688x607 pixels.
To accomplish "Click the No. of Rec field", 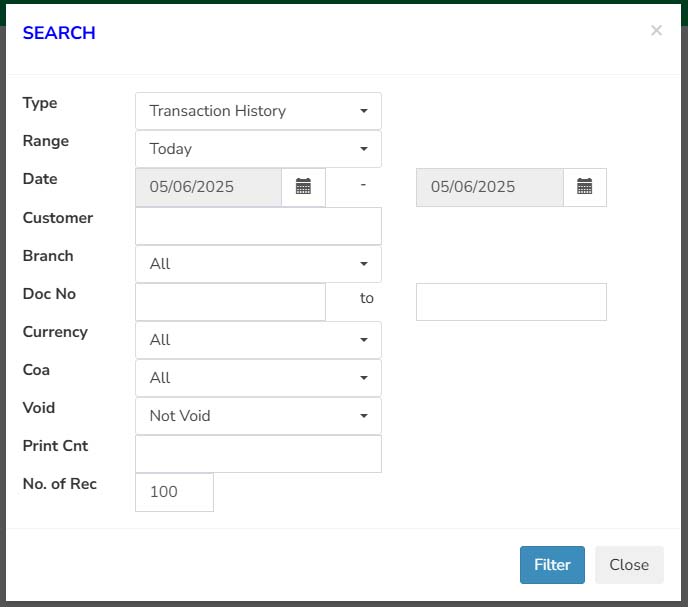I will (175, 492).
